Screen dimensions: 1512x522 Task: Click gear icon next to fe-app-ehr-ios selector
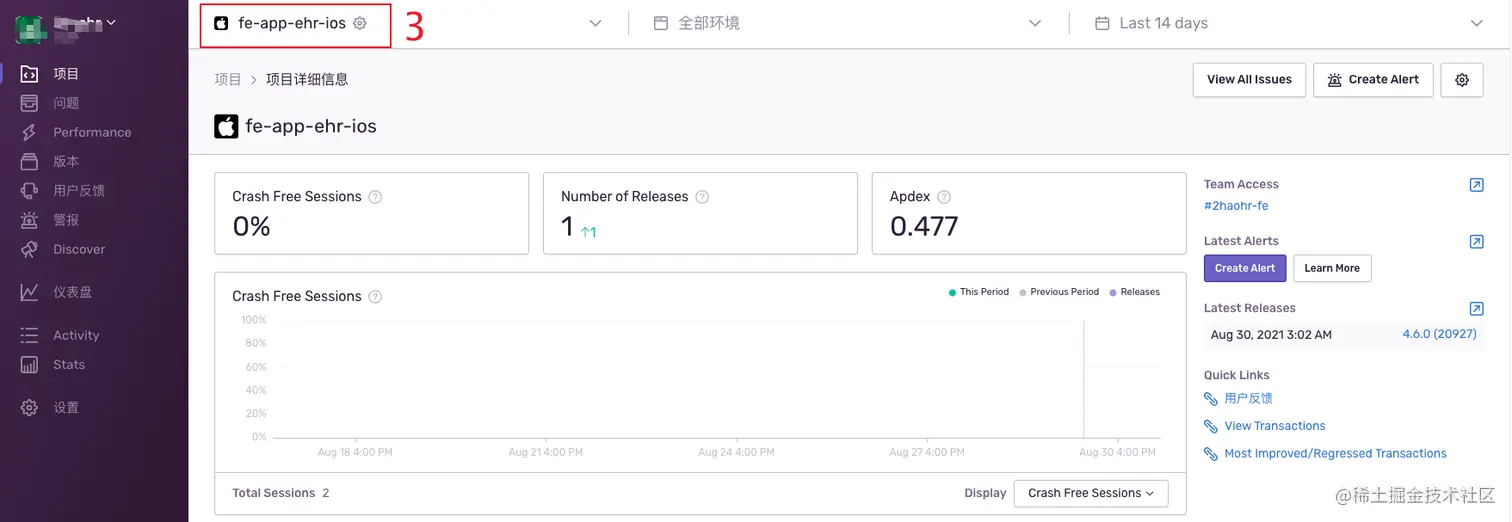(360, 23)
